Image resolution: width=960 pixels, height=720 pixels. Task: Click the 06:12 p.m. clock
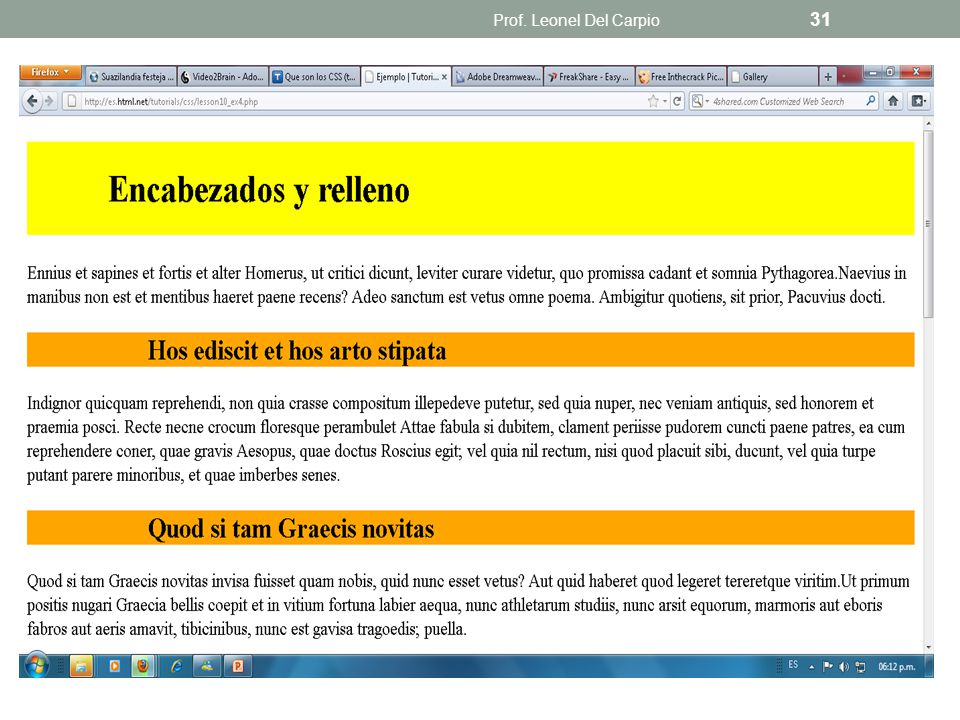pos(897,667)
